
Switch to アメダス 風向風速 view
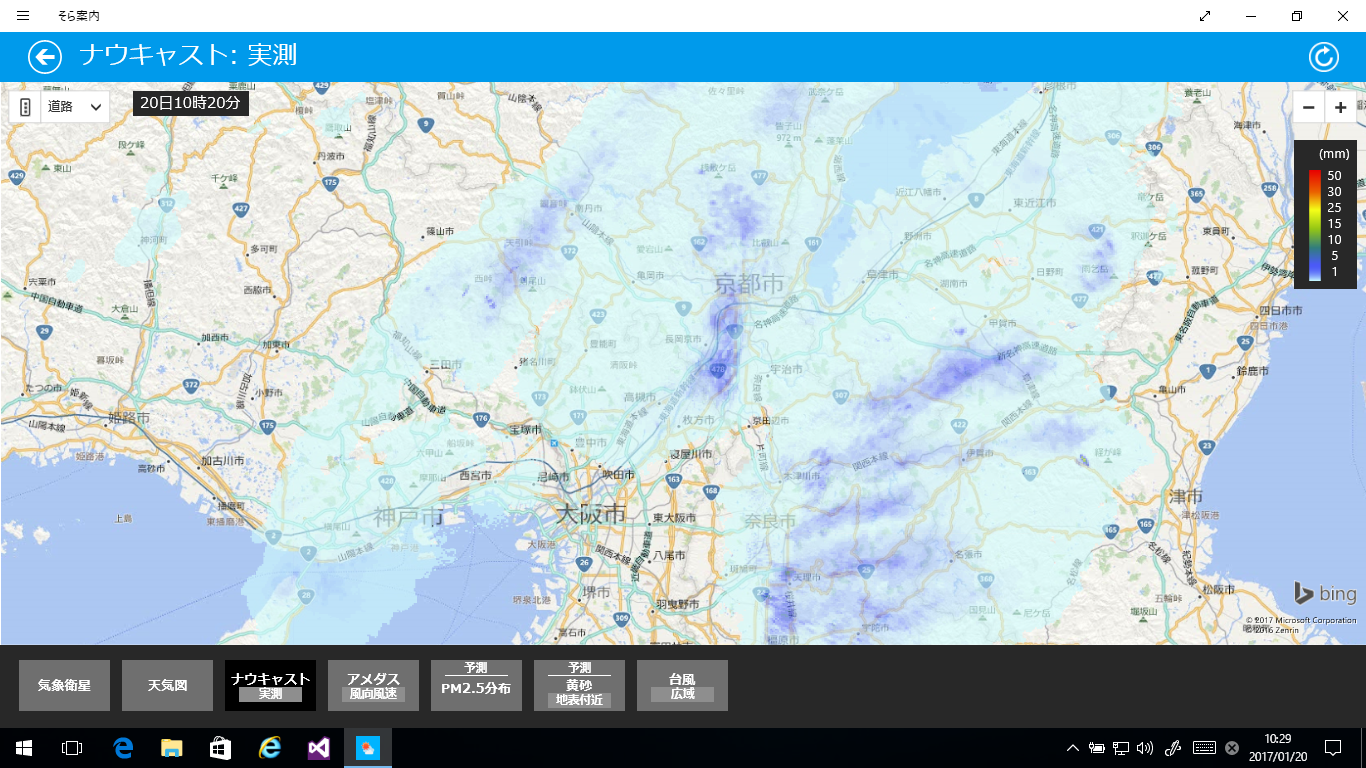point(373,685)
